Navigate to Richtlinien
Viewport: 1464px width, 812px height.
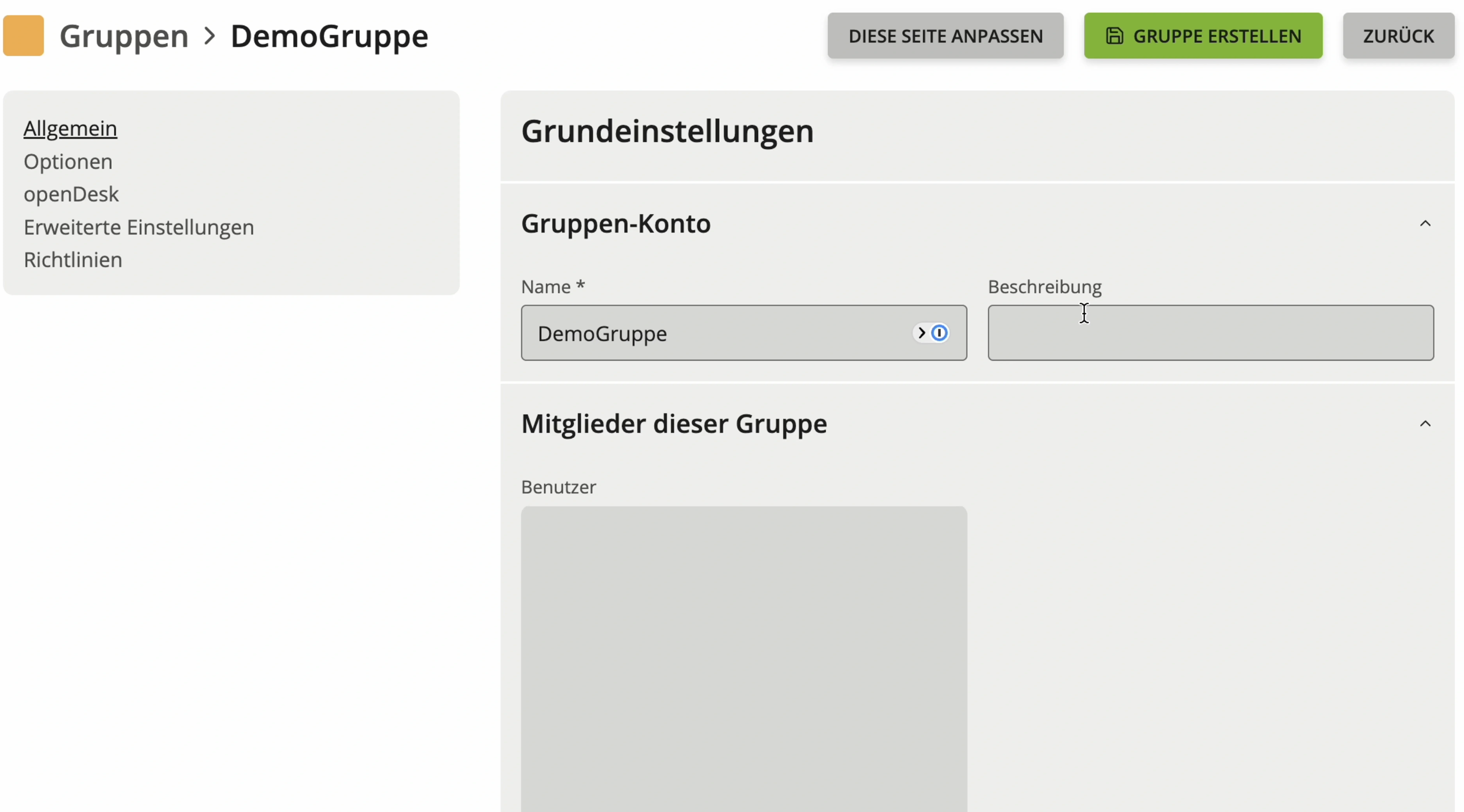[x=73, y=260]
